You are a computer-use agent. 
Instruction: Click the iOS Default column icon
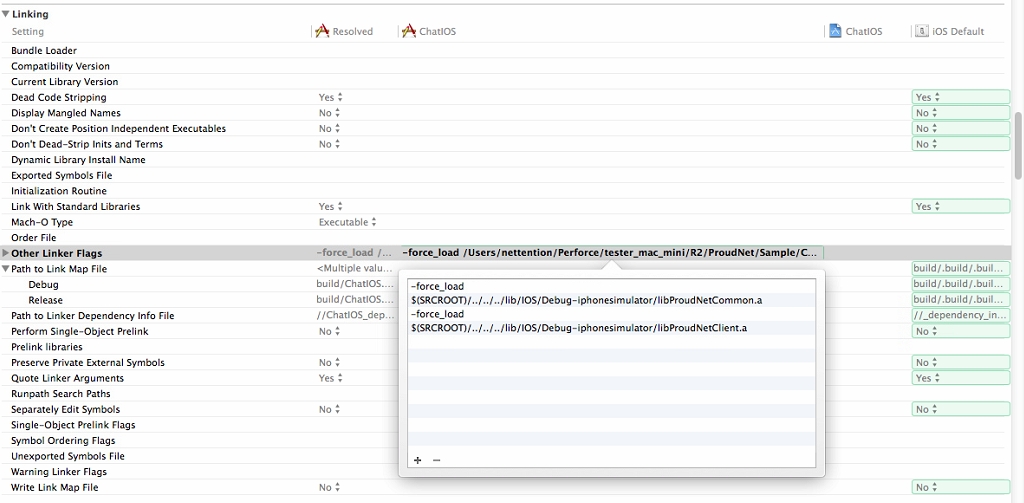coord(921,31)
